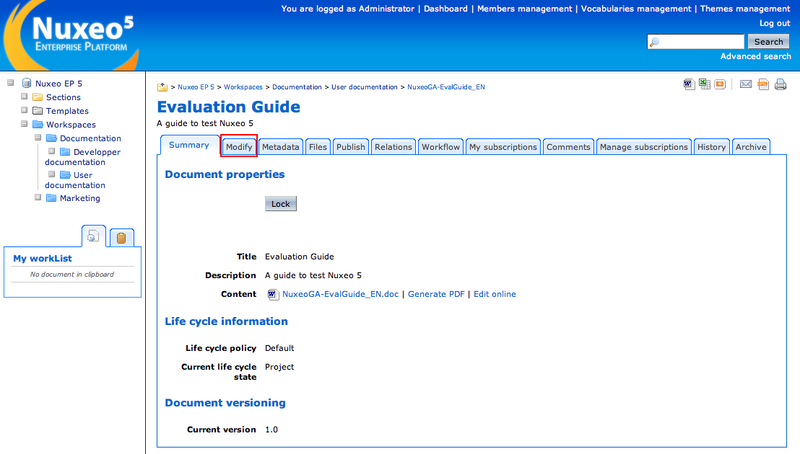Collapse the Documentation tree node
Viewport: 800px width, 454px height.
[38, 137]
